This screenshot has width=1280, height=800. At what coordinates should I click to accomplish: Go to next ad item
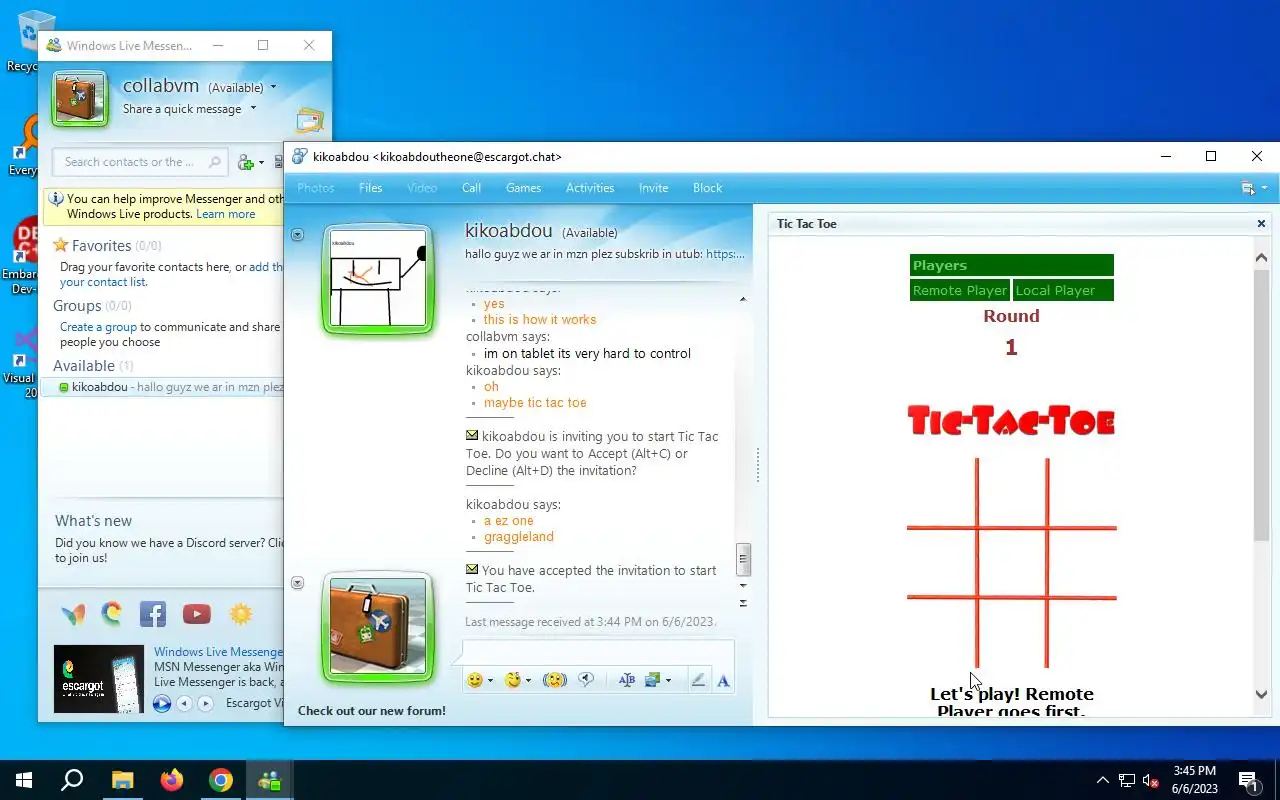(x=205, y=704)
